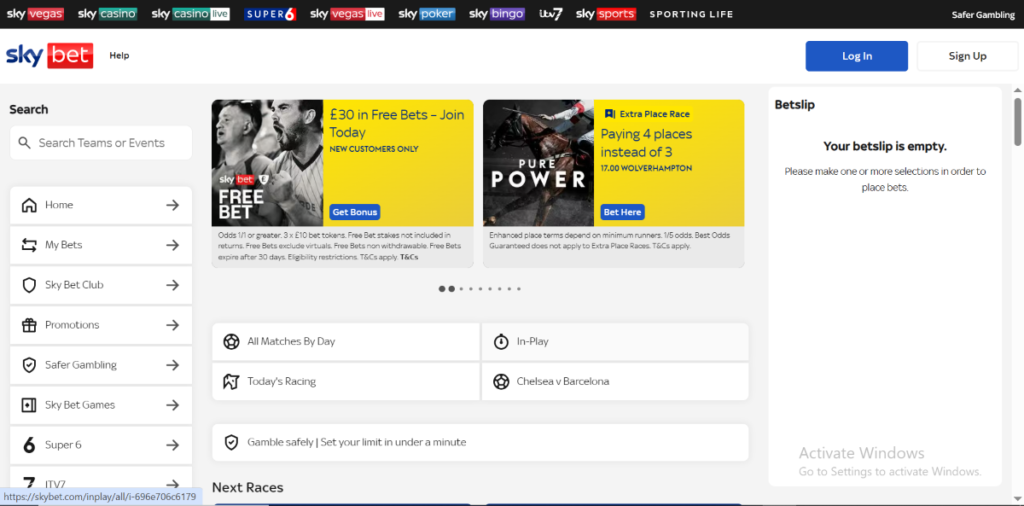The height and width of the screenshot is (506, 1024).
Task: Click the Promotions gift icon
Action: point(29,325)
